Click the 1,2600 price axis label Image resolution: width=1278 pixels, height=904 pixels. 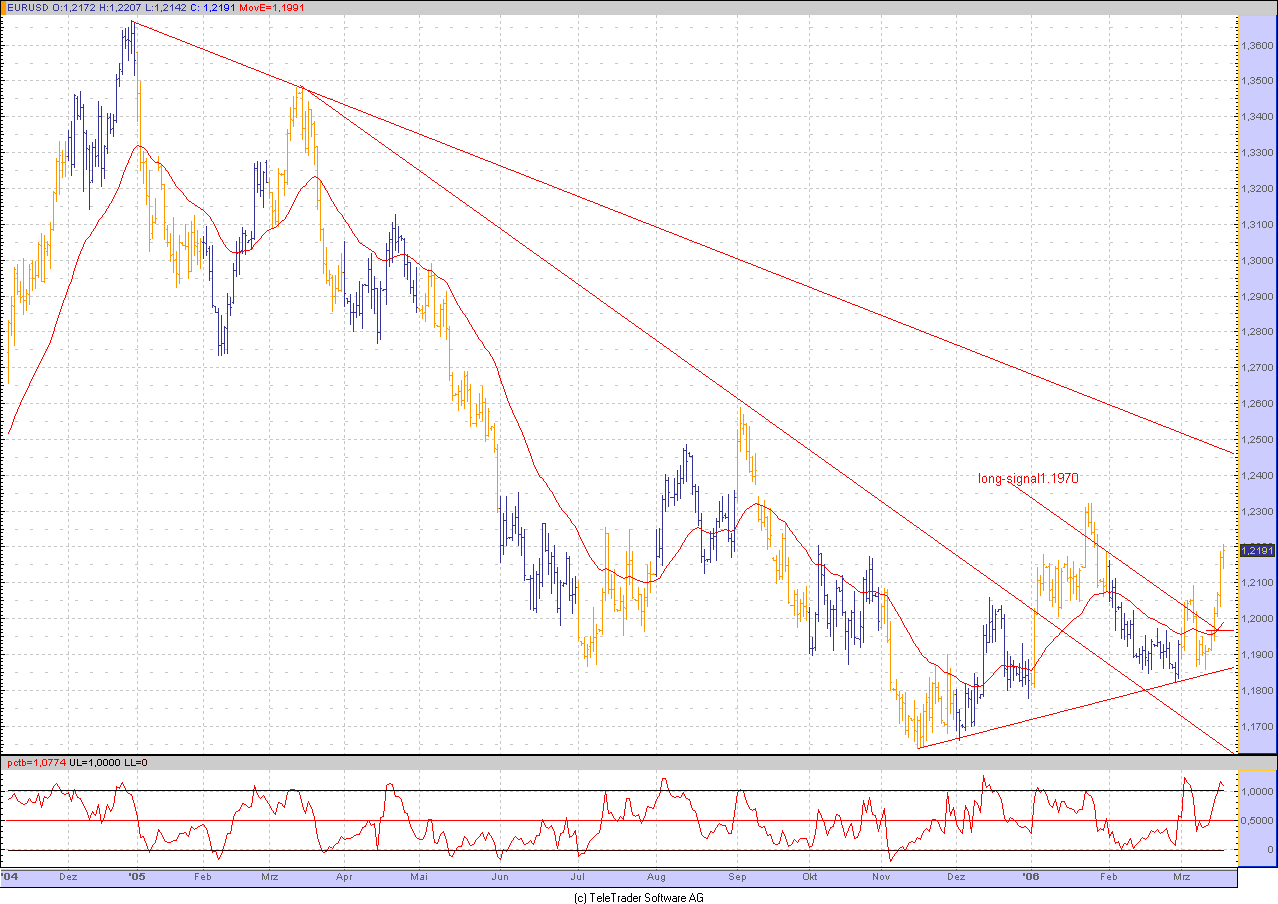coord(1257,404)
